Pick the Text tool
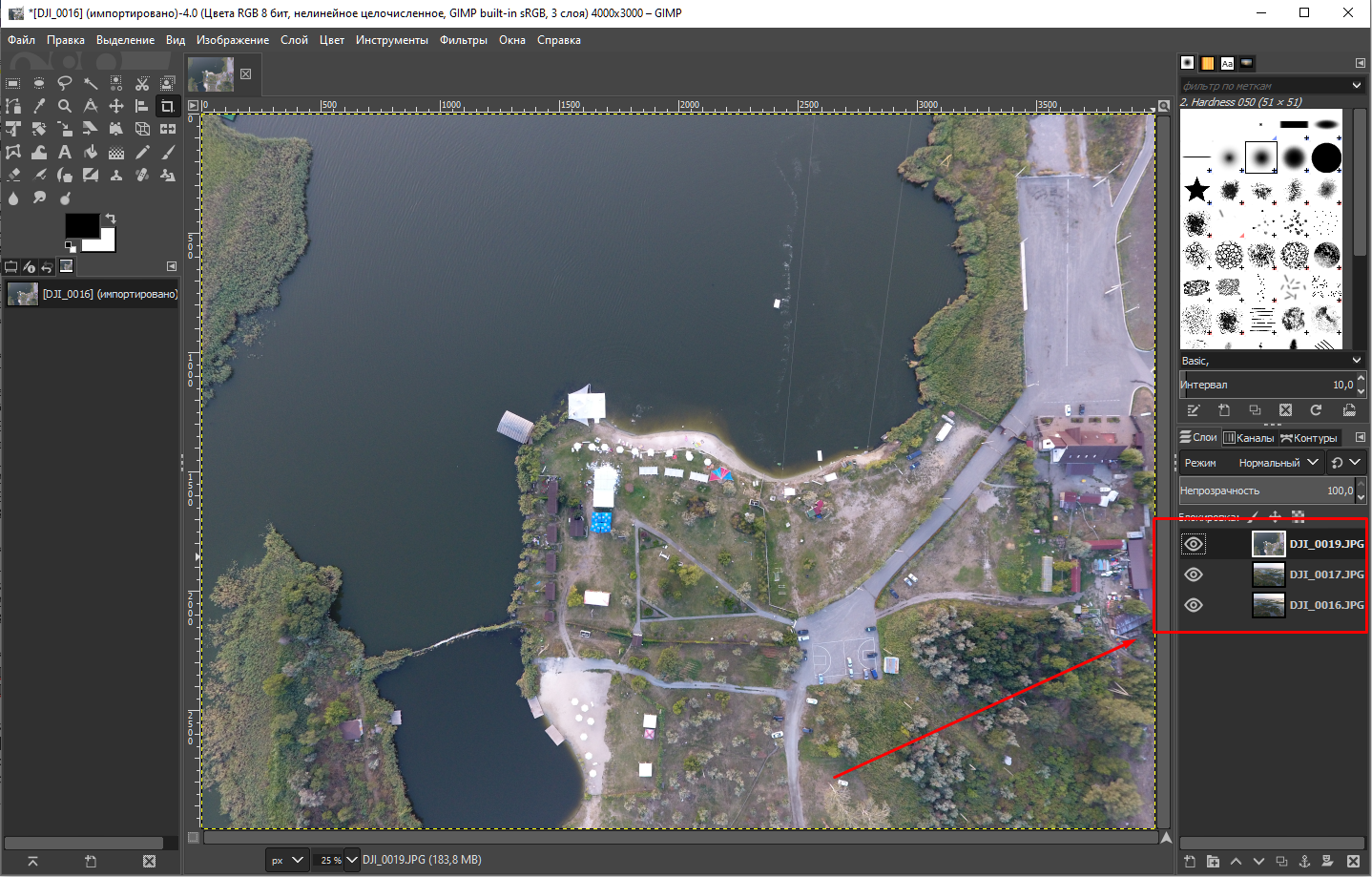 tap(65, 152)
